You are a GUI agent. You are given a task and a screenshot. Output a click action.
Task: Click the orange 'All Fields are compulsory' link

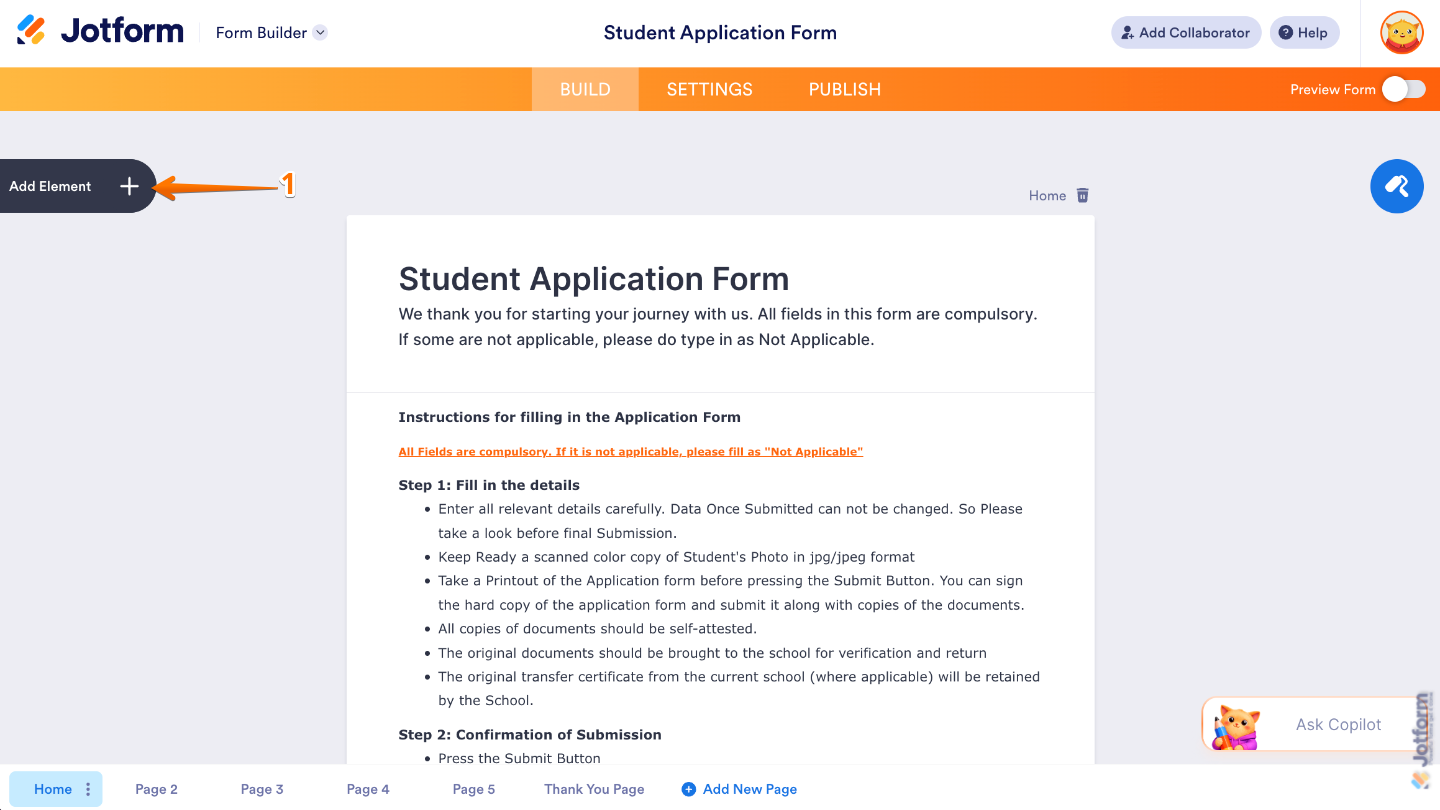631,452
